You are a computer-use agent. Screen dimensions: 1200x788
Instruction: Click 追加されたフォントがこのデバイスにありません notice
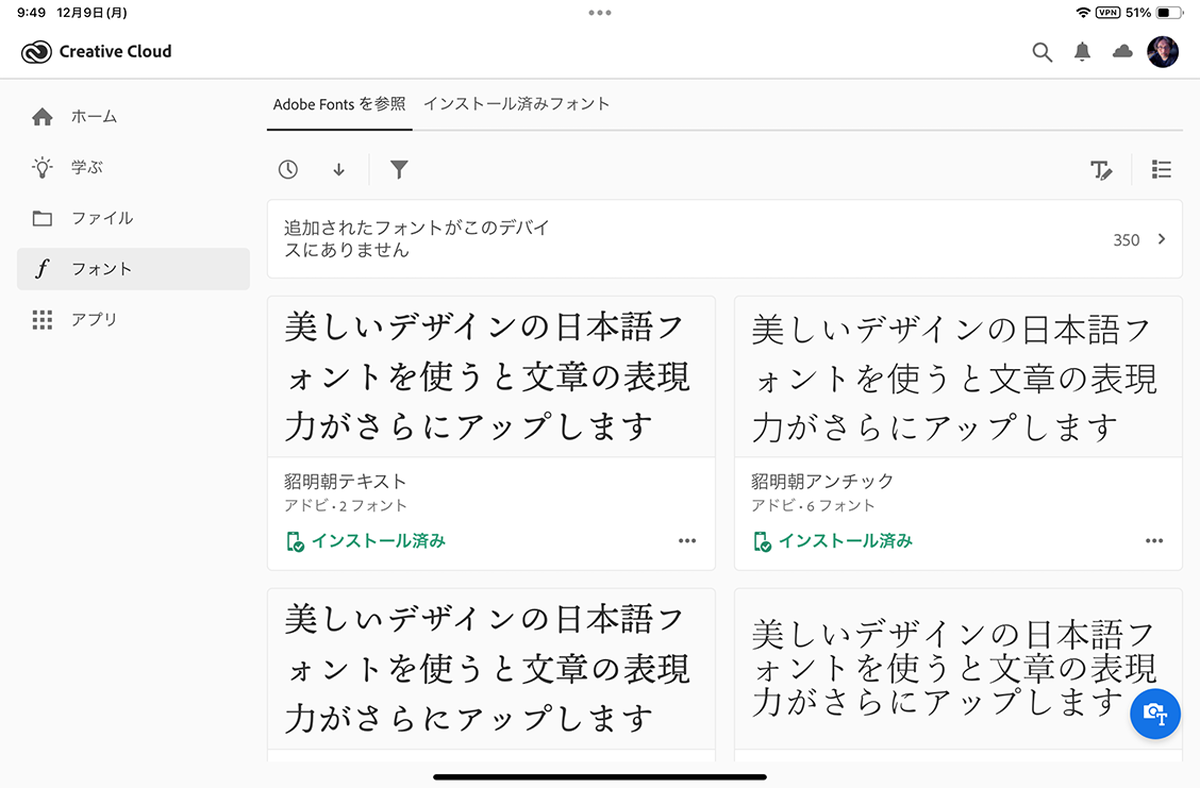(x=416, y=239)
